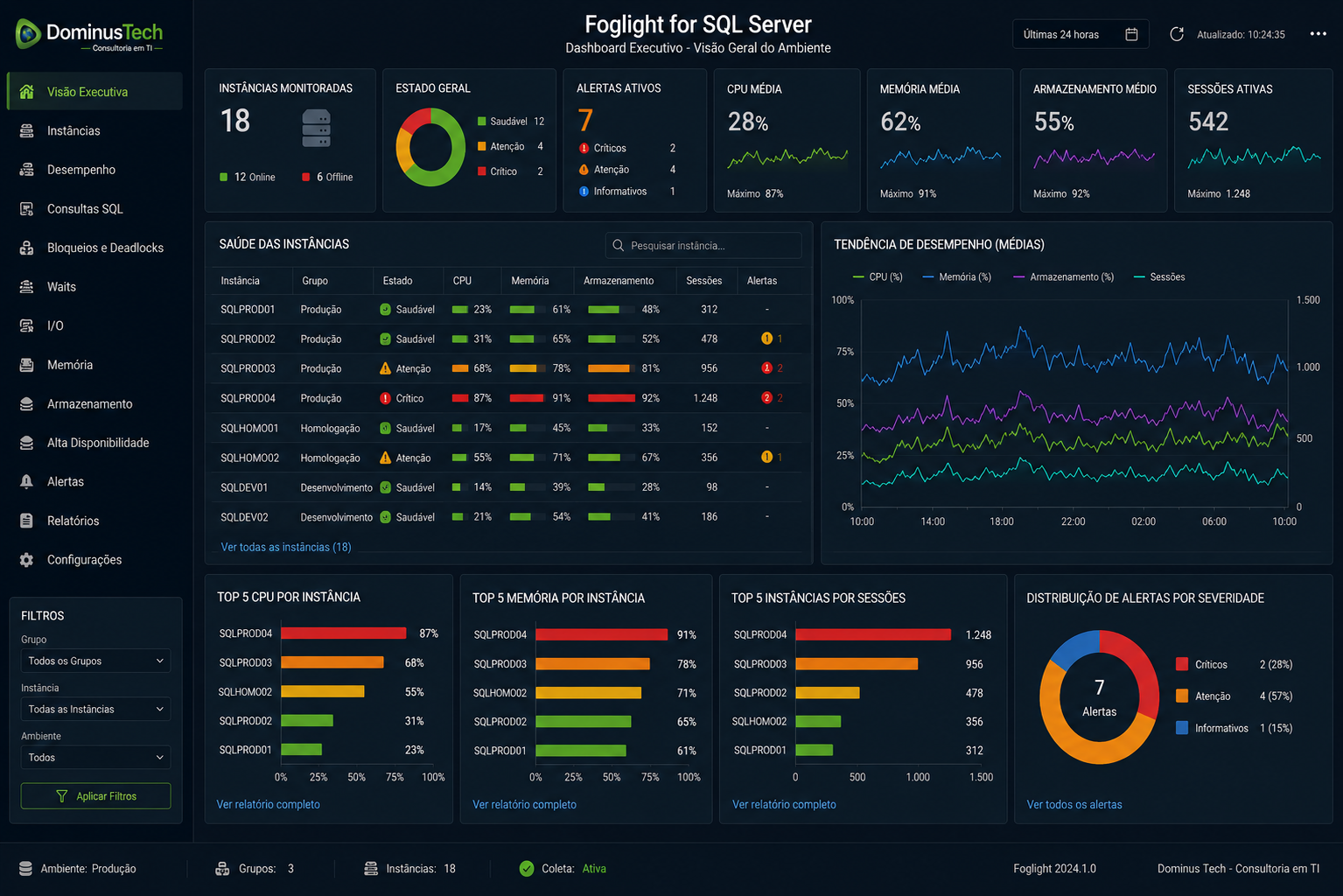Image resolution: width=1343 pixels, height=896 pixels.
Task: Click the magnifier icon in the instance search
Action: coord(619,246)
